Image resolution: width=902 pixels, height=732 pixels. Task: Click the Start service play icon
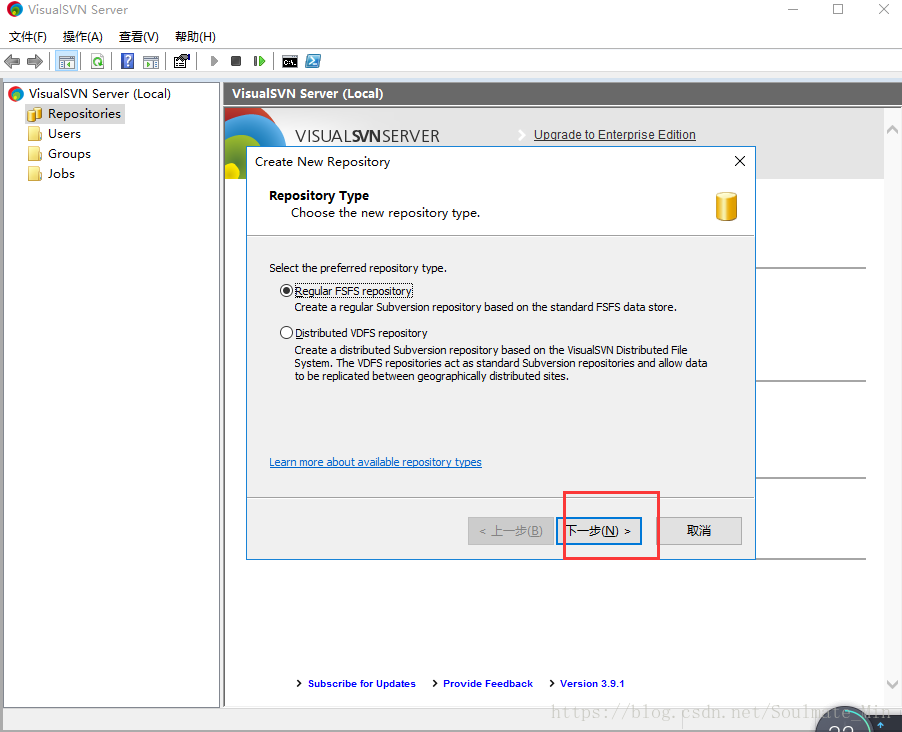click(x=214, y=61)
